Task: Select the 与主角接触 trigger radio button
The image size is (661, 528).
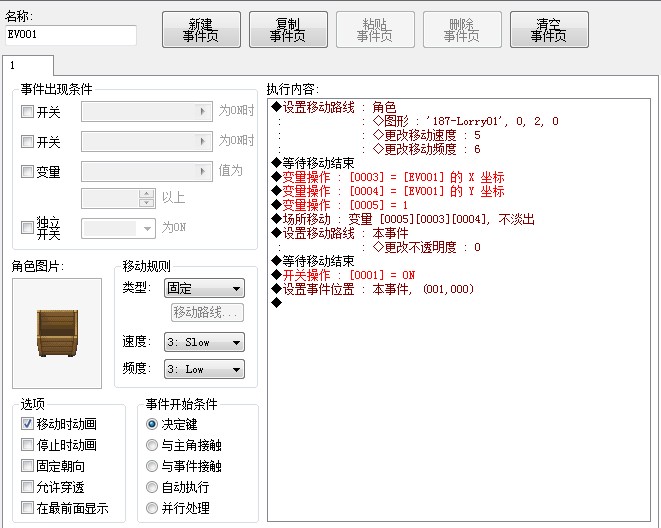Action: 152,445
